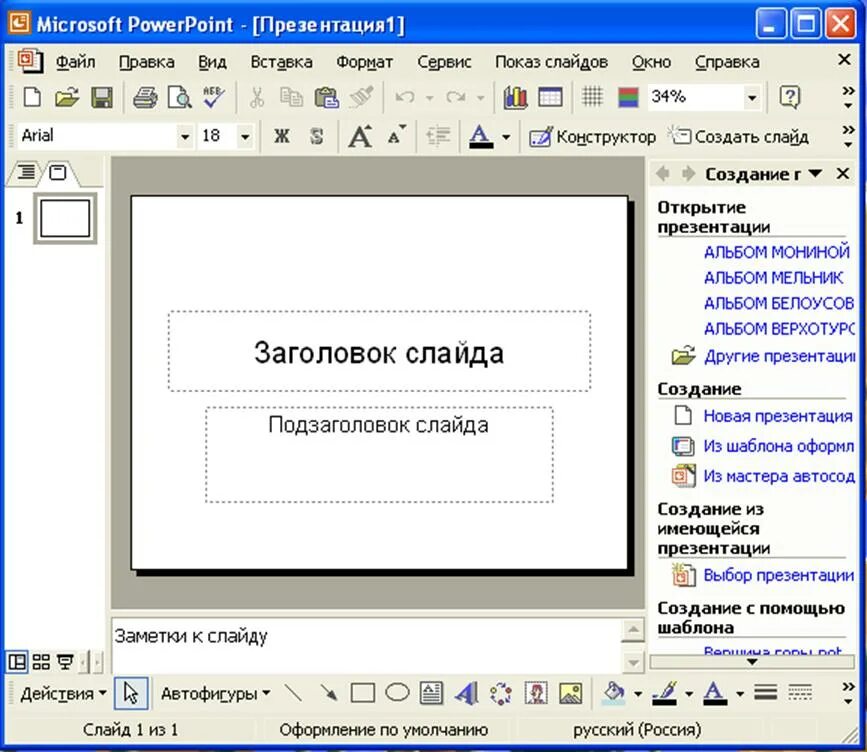Screen dimensions: 867x752
Task: Click the Redo arrow icon
Action: pyautogui.click(x=456, y=97)
